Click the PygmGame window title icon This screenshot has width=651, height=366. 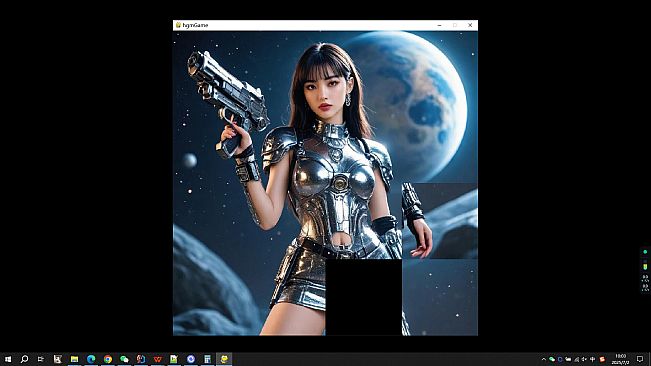[x=178, y=25]
